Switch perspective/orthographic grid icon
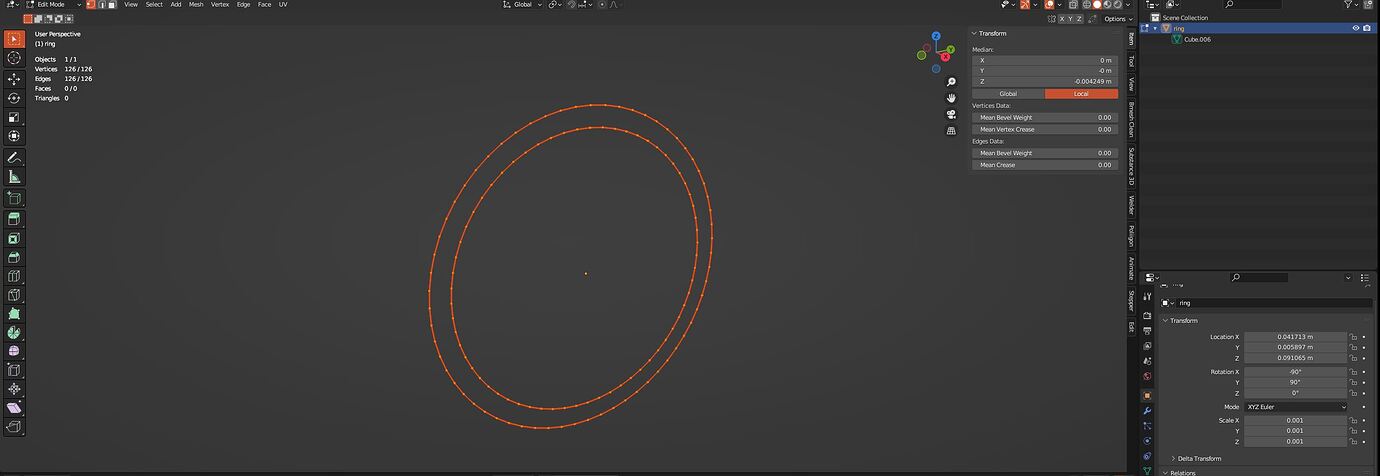The height and width of the screenshot is (476, 1380). [x=951, y=130]
